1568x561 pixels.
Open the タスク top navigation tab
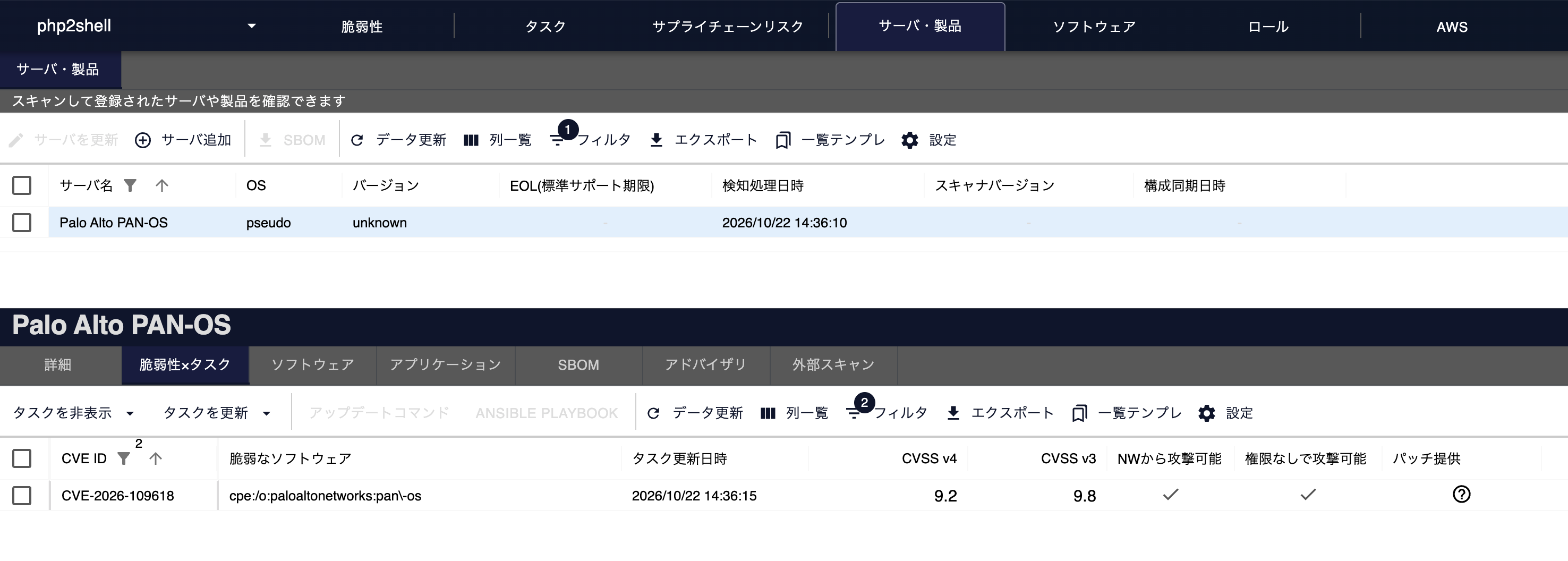pos(546,26)
